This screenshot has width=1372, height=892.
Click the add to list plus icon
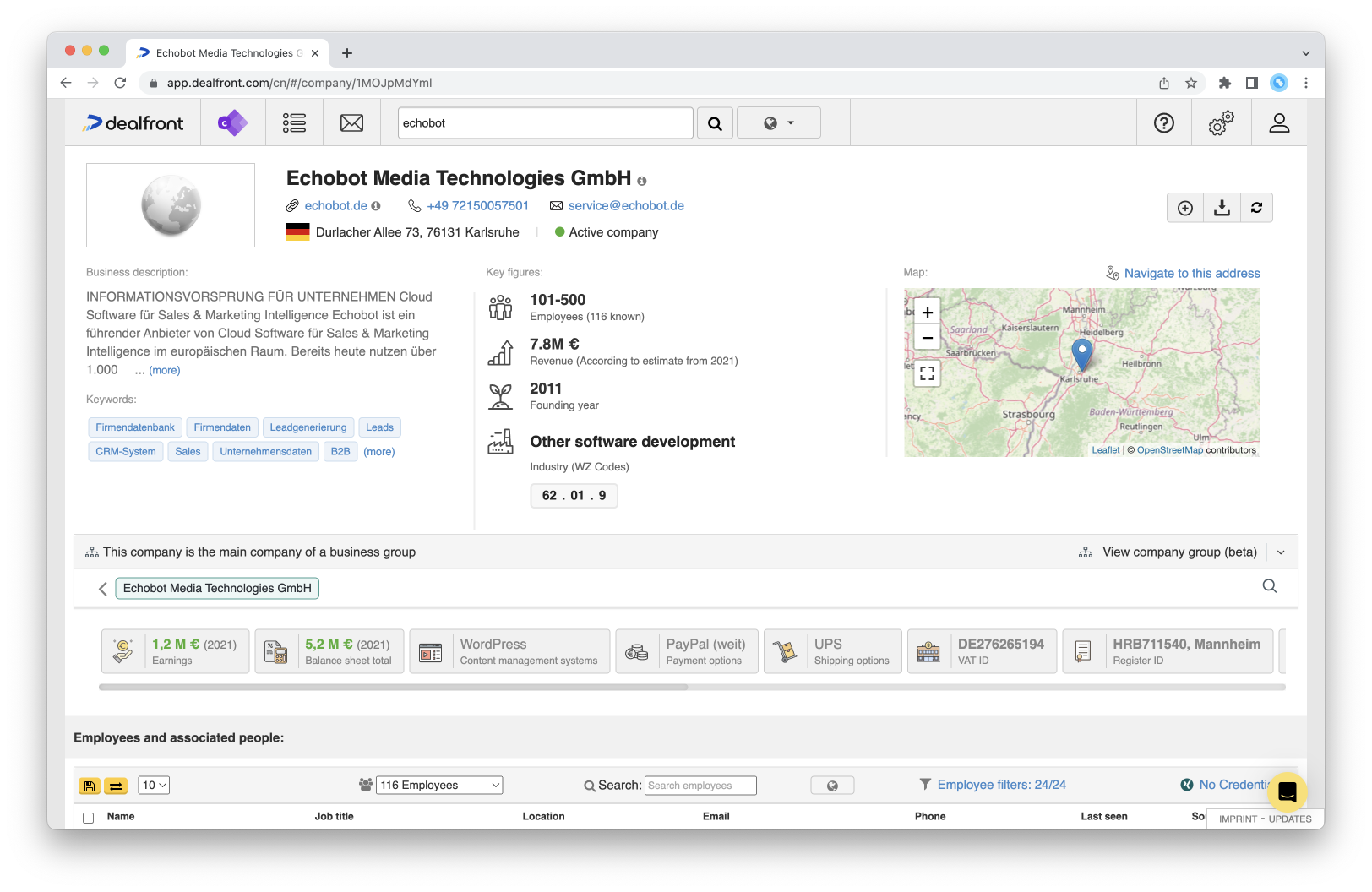coord(1185,208)
